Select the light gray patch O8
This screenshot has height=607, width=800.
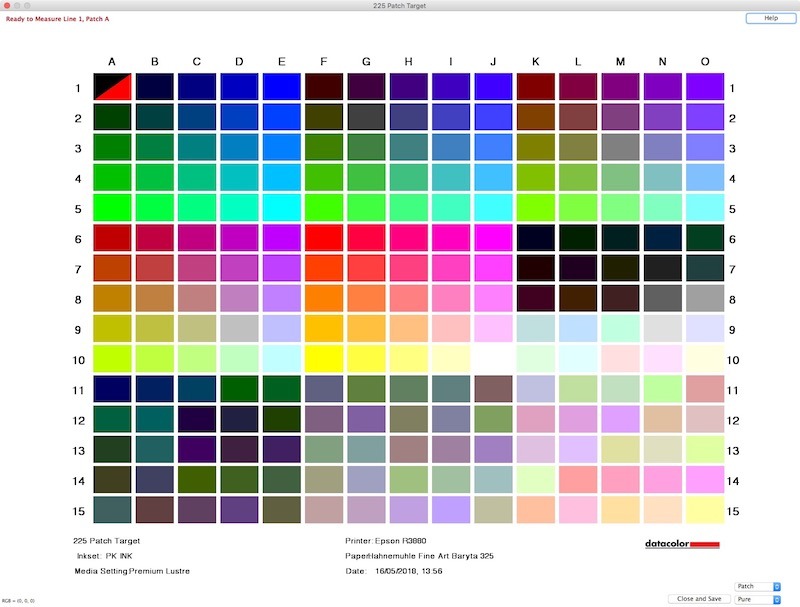(x=705, y=299)
